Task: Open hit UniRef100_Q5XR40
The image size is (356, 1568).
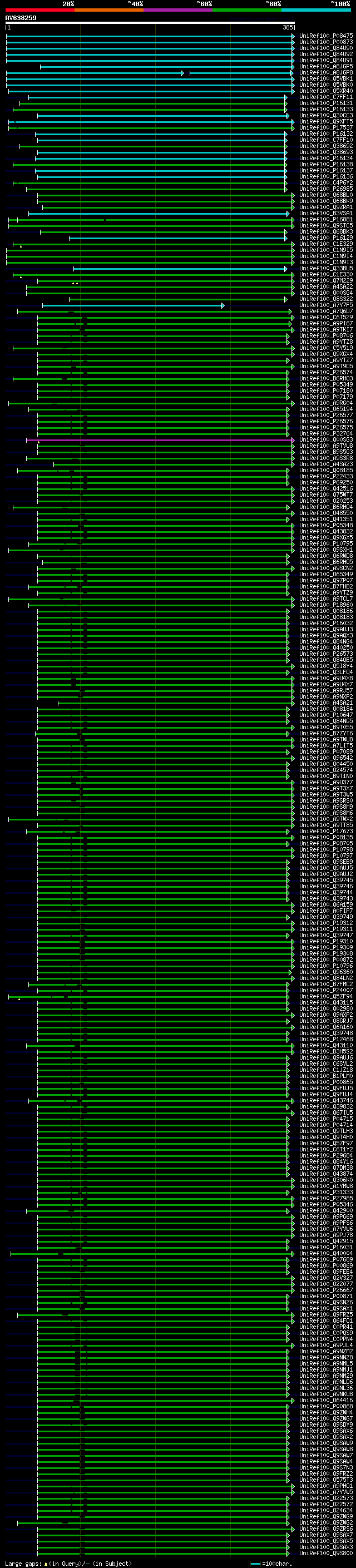Action: [325, 91]
